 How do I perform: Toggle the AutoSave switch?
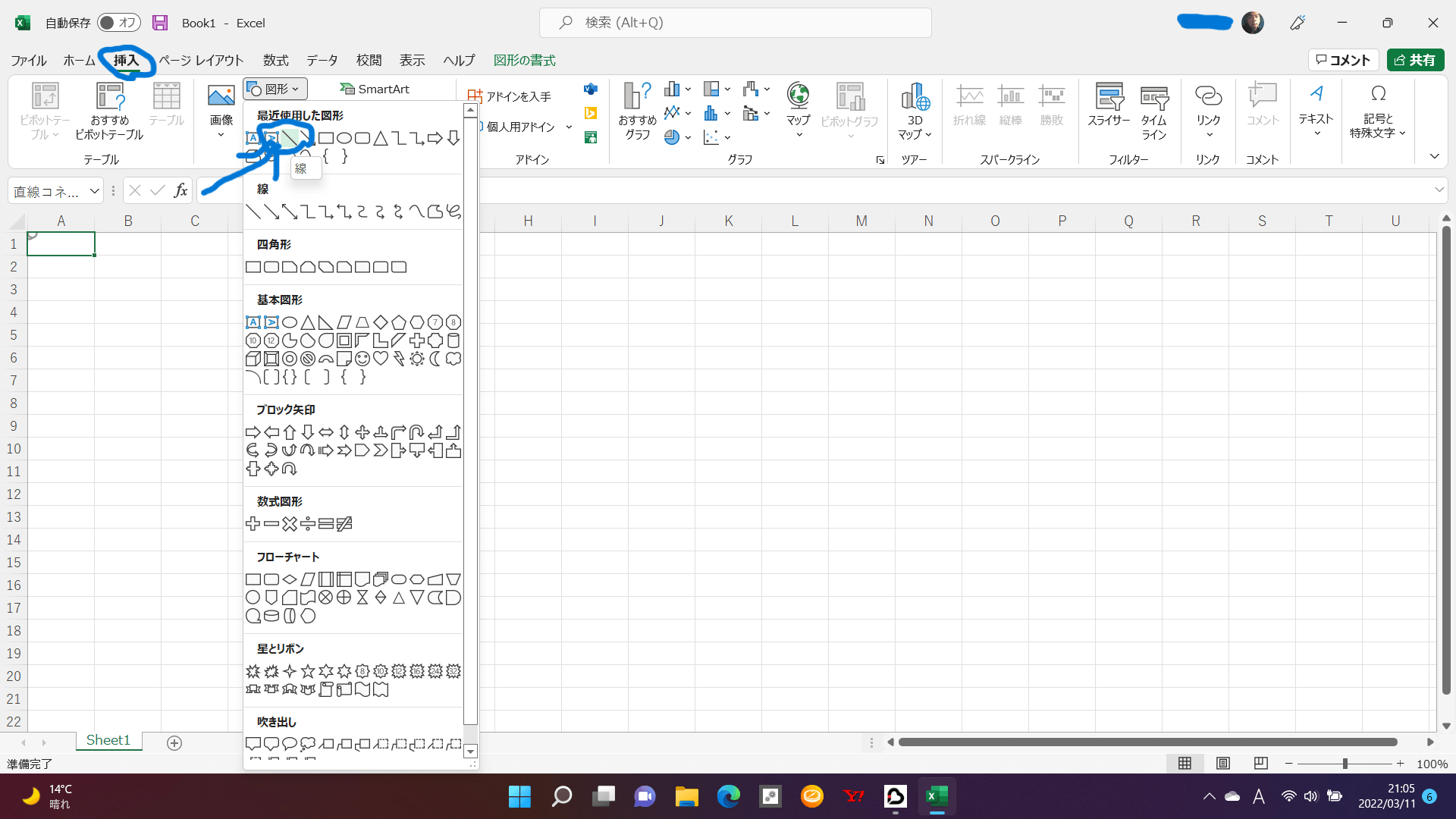[119, 23]
